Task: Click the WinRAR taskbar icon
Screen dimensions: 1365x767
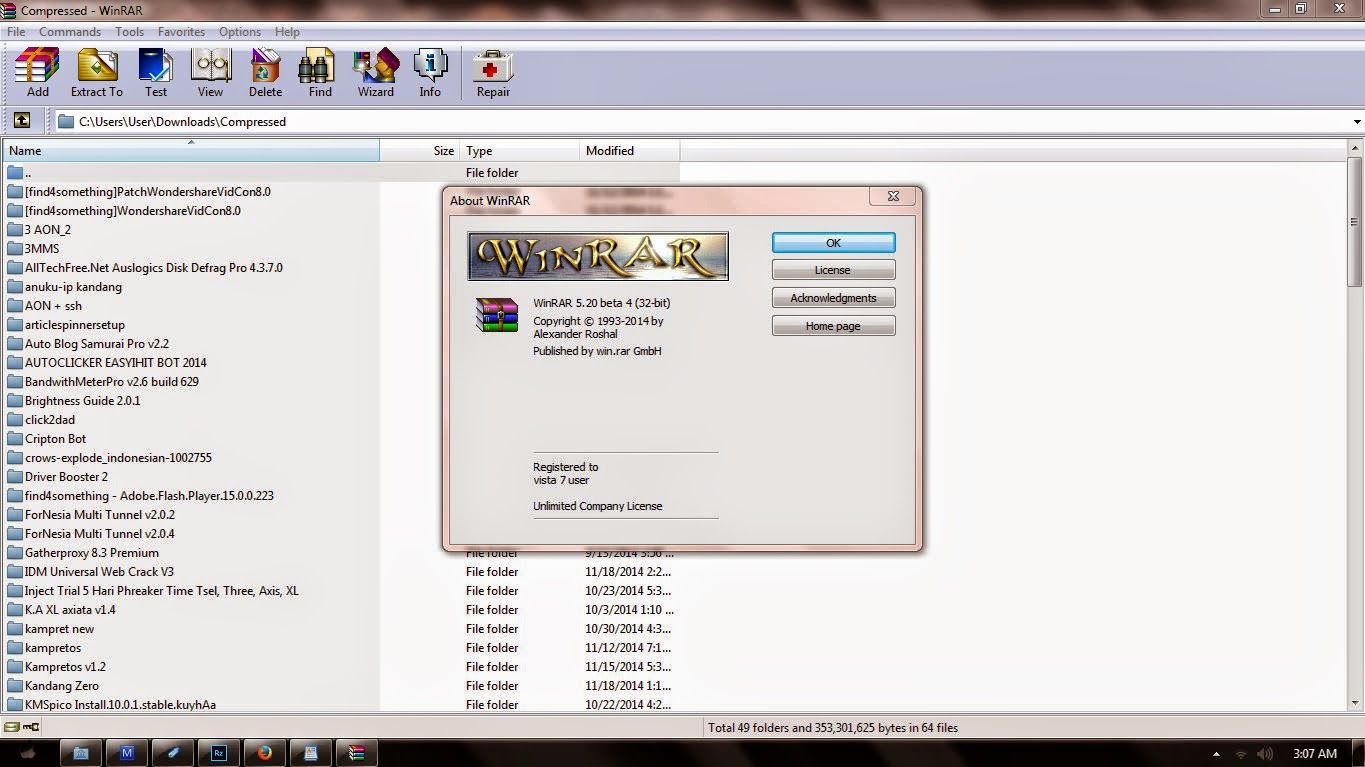Action: click(x=356, y=753)
